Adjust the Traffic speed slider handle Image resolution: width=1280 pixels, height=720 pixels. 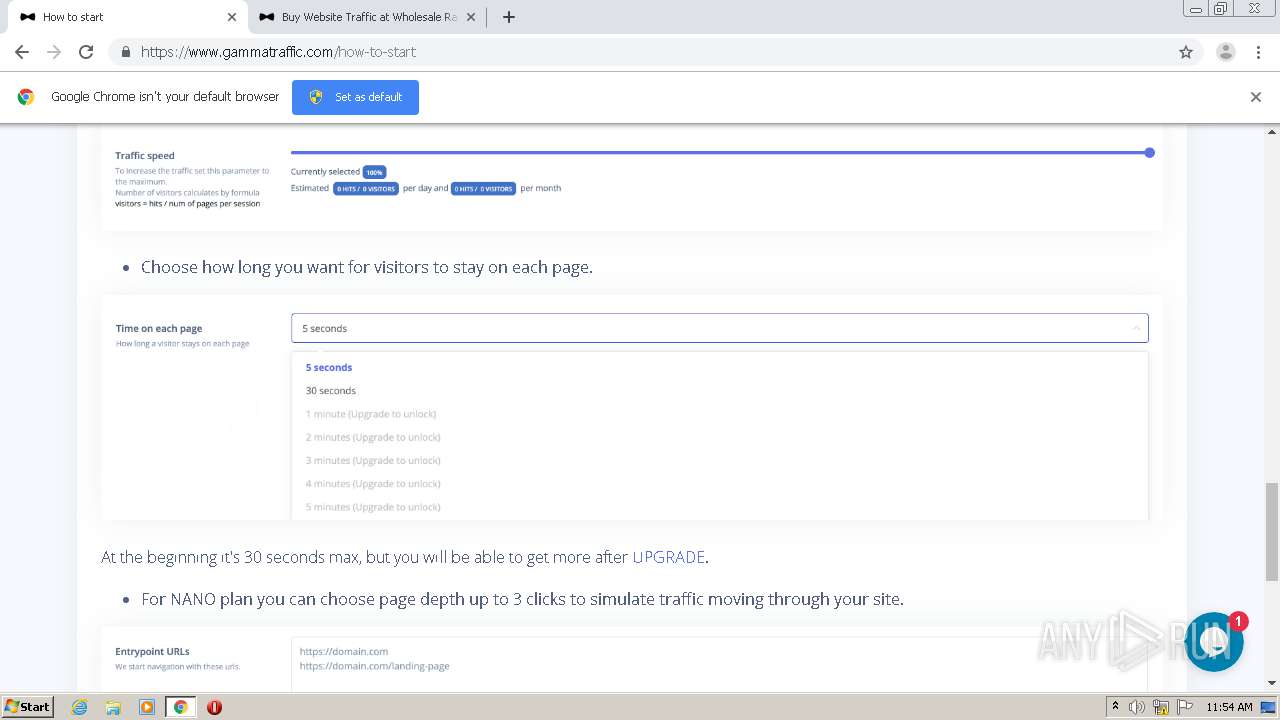[x=1149, y=153]
